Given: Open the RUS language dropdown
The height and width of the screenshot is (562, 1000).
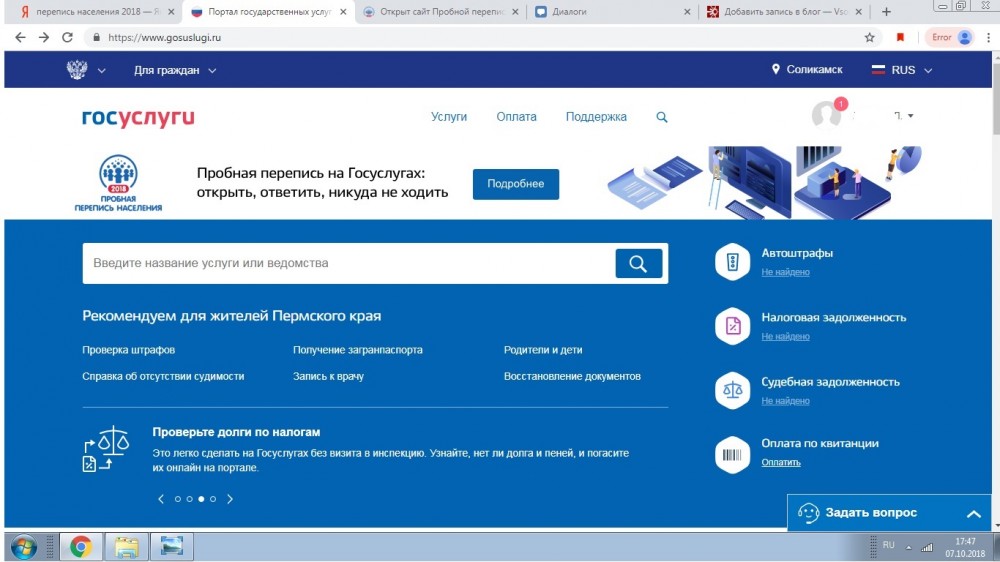Looking at the screenshot, I should click(x=902, y=70).
